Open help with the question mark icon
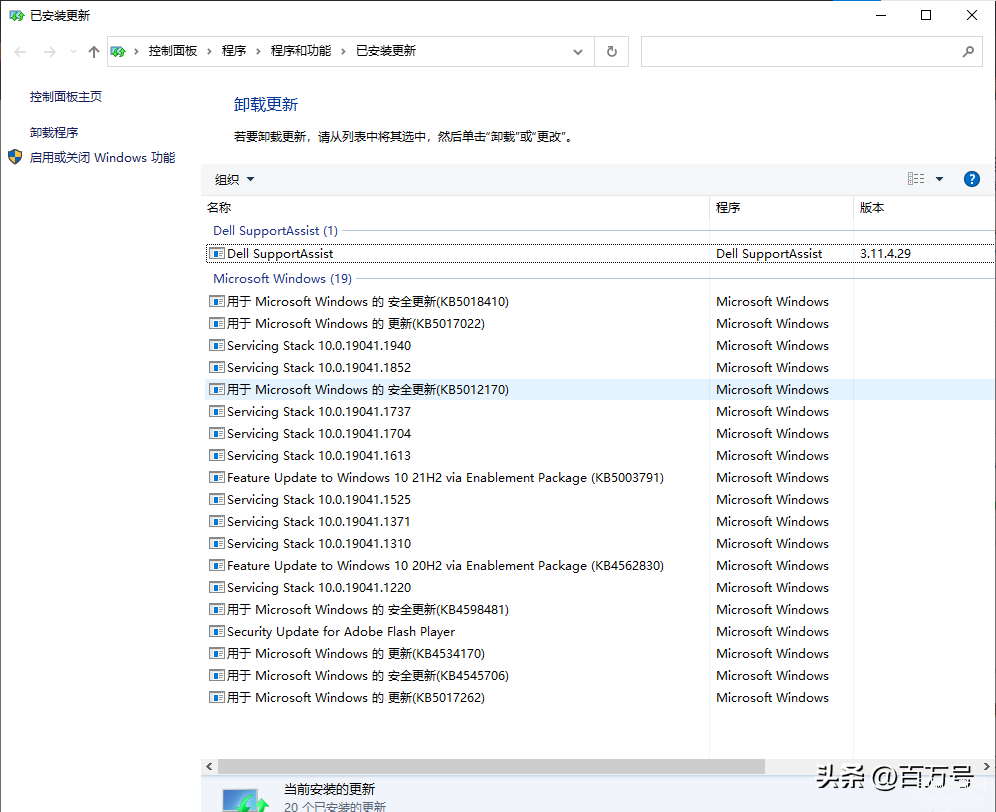The image size is (996, 812). (972, 179)
